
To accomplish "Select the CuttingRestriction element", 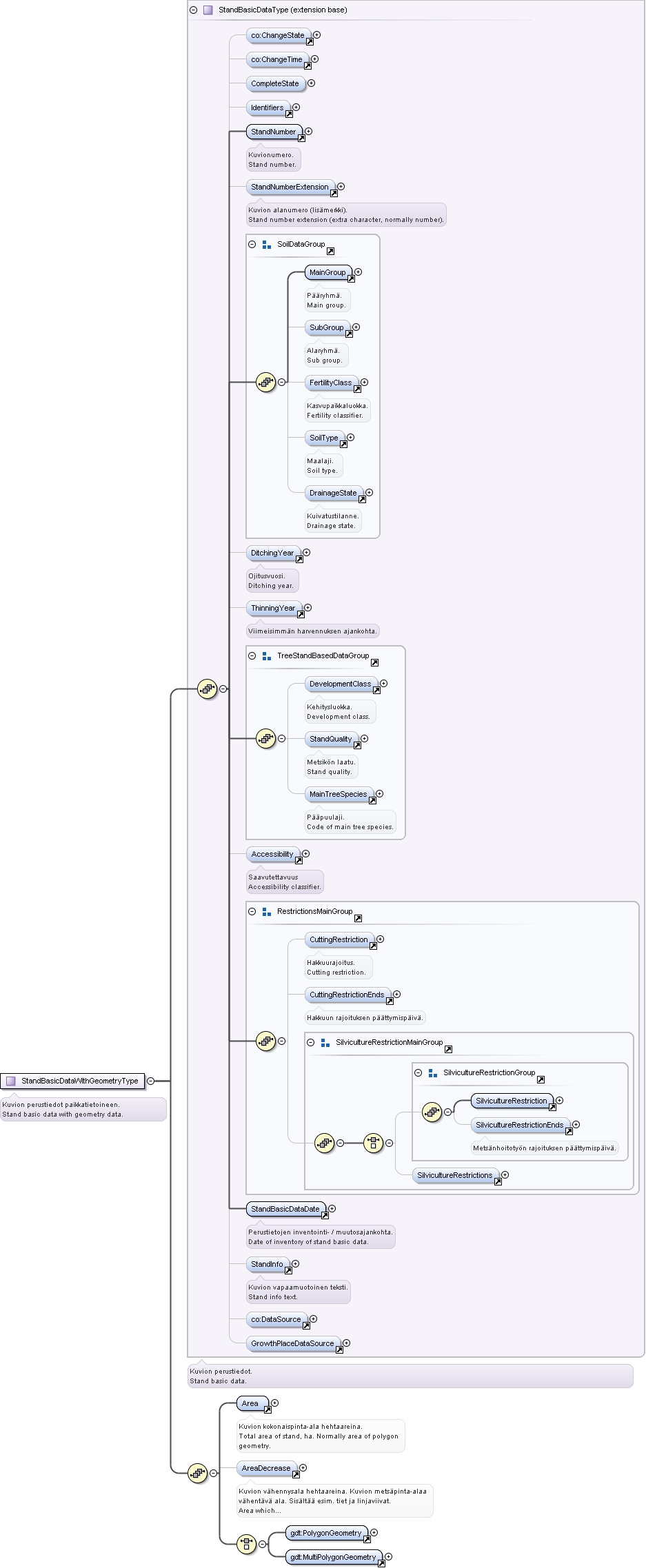I will (340, 939).
